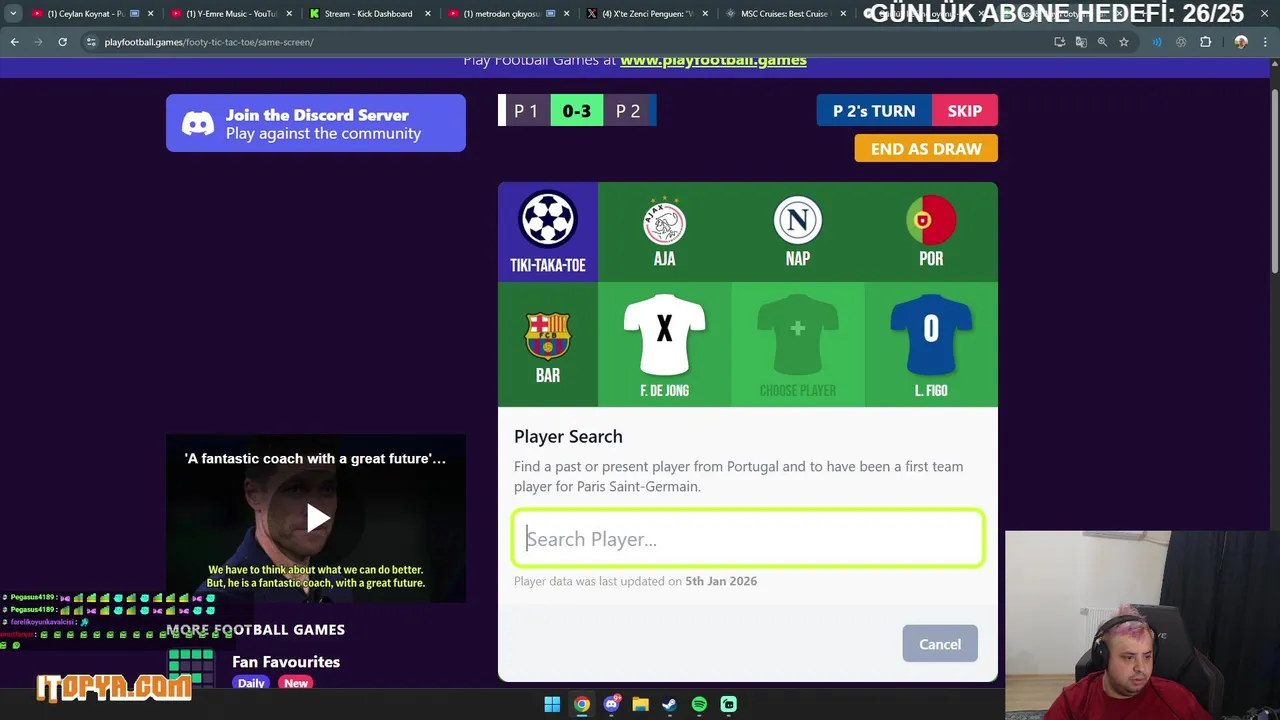This screenshot has width=1280, height=720.
Task: Open Chrome's three-dot menu
Action: pyautogui.click(x=1264, y=42)
